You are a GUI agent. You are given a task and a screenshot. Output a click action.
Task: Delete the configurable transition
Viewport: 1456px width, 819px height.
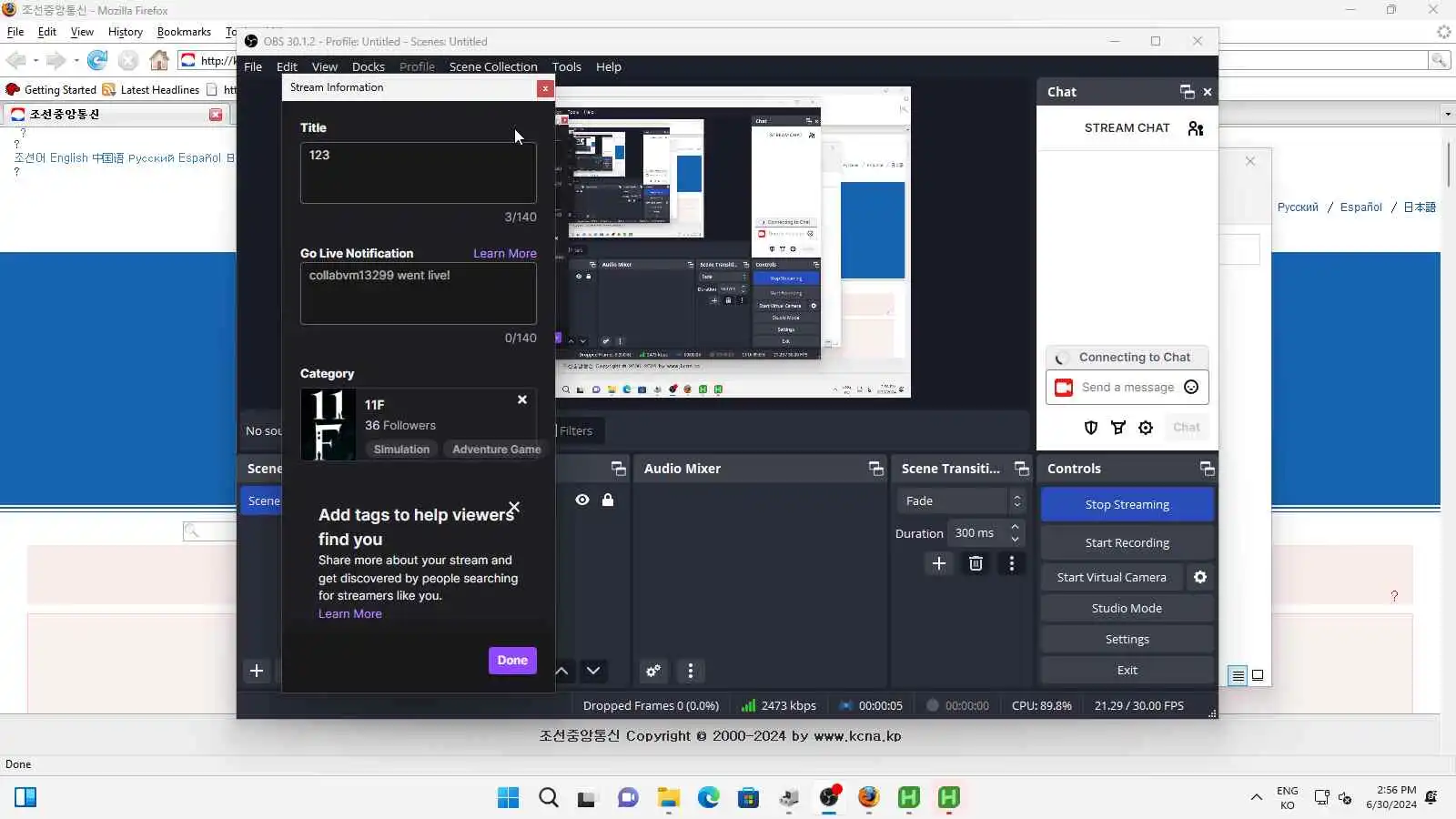(976, 564)
